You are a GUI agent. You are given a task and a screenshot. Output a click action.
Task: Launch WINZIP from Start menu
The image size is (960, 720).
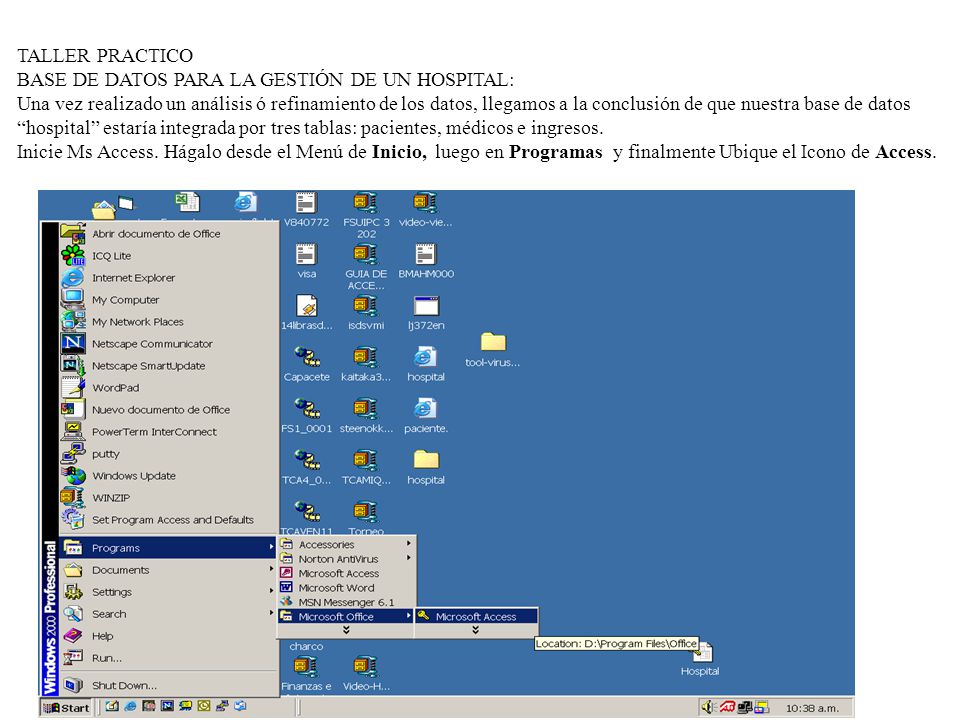pos(169,498)
